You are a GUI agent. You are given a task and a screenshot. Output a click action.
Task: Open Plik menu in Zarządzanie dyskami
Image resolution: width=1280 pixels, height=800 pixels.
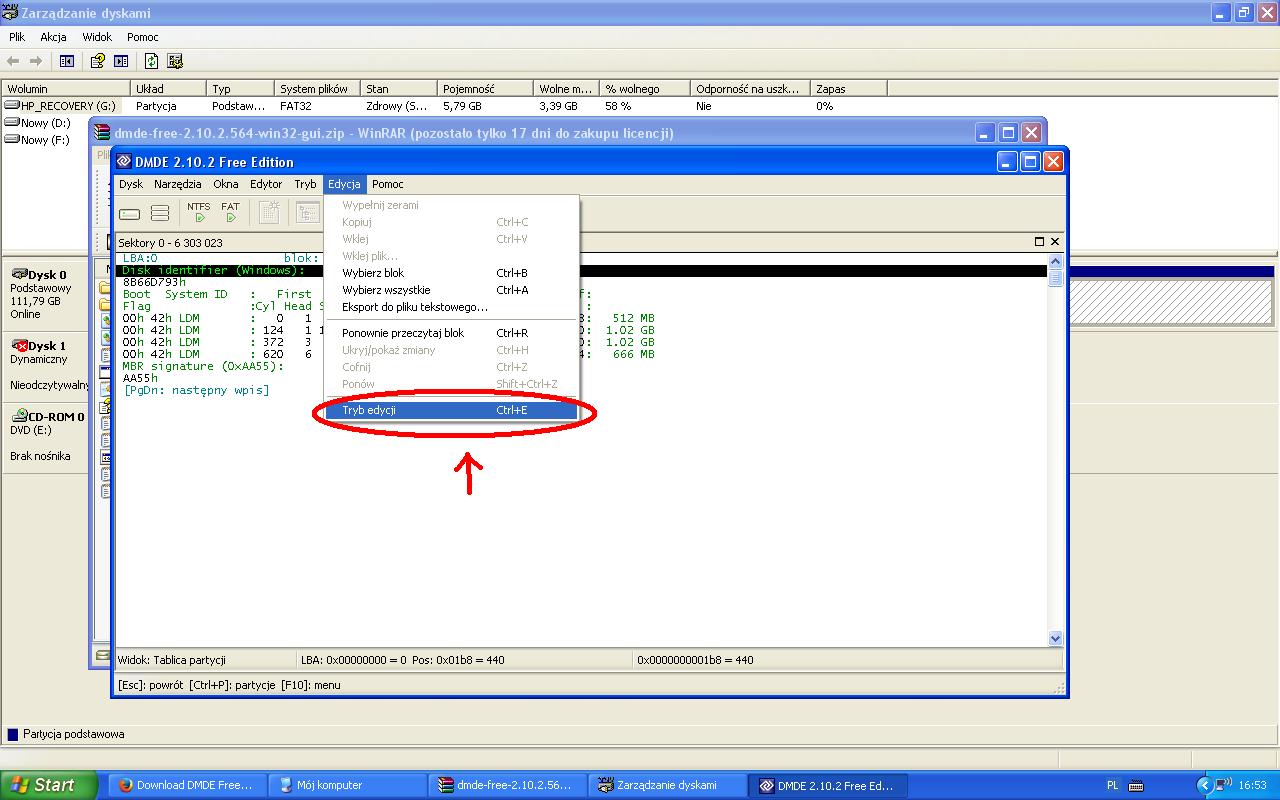point(17,37)
